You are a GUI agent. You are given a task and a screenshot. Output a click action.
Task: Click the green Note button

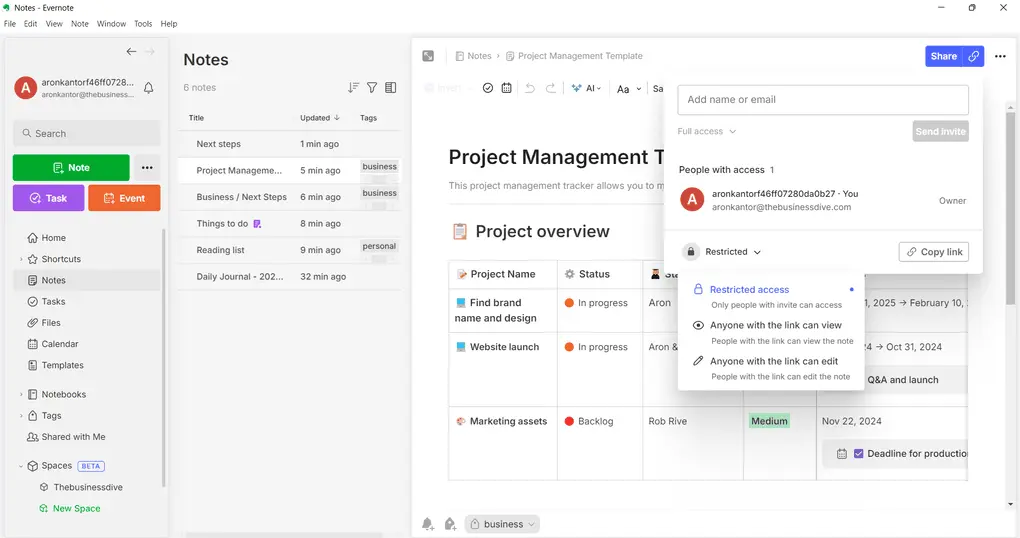click(71, 167)
